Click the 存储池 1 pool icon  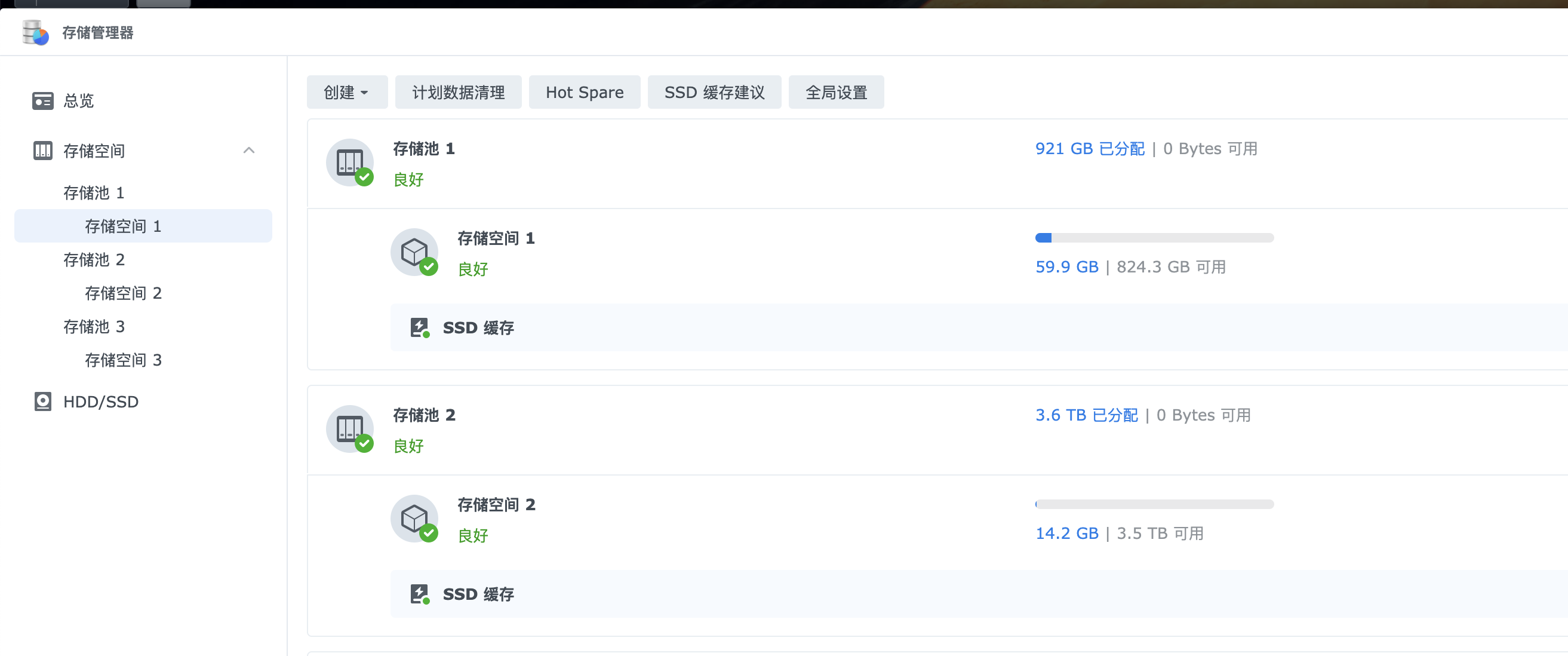(350, 163)
